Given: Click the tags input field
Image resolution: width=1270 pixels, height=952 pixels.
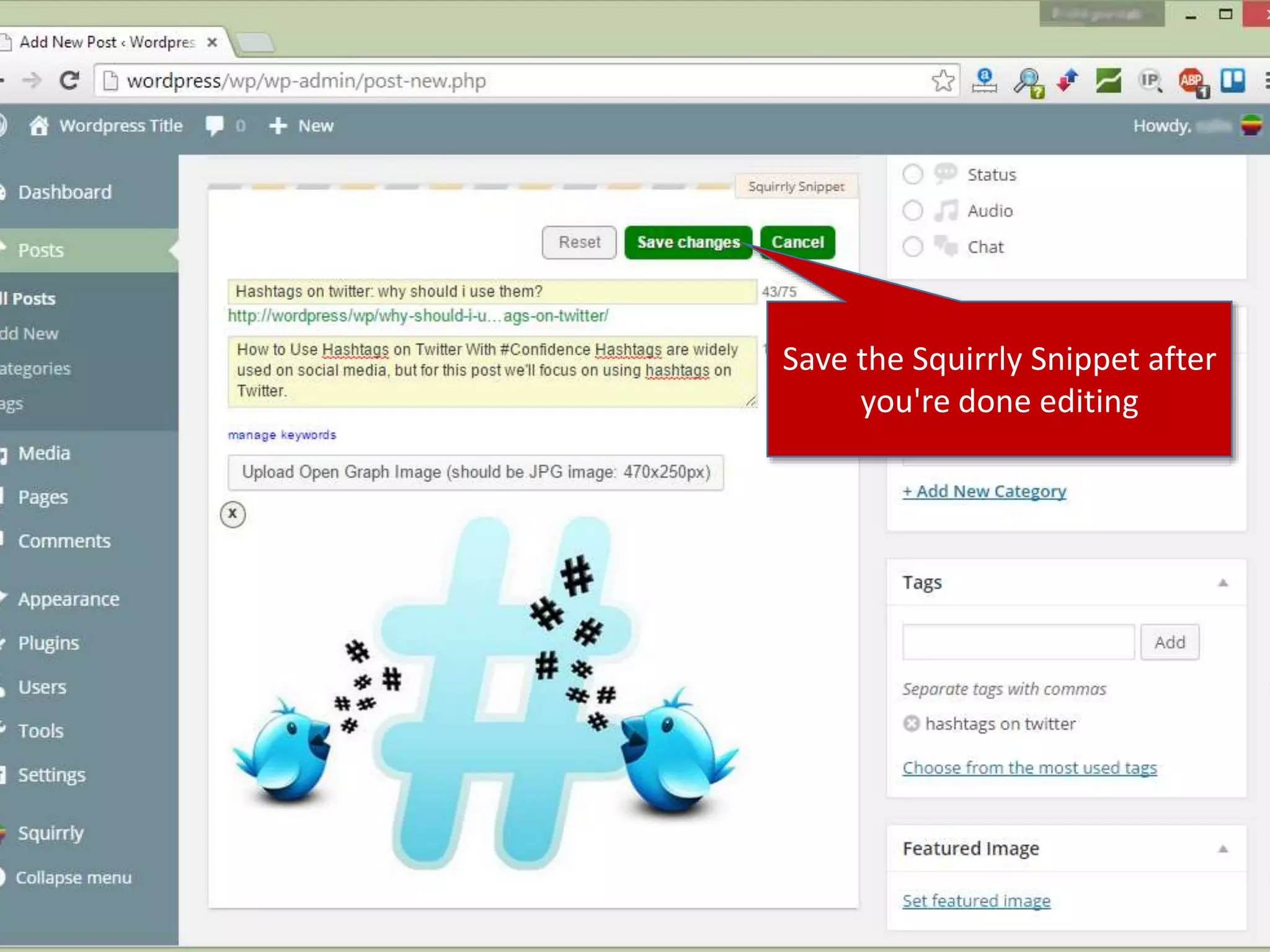Looking at the screenshot, I should coord(1018,643).
